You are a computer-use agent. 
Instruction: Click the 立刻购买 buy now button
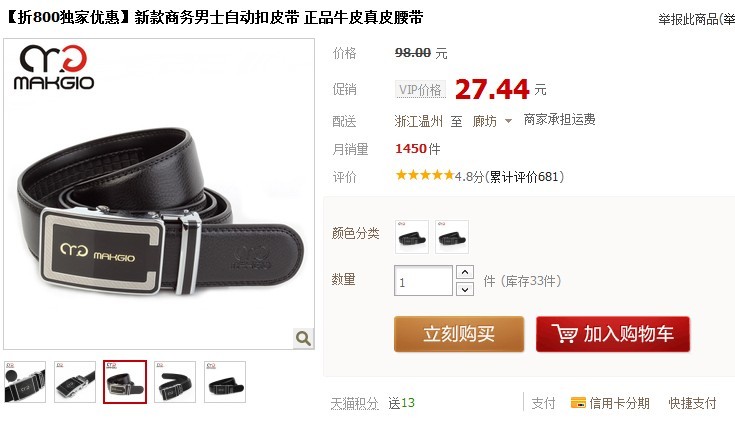tap(459, 334)
